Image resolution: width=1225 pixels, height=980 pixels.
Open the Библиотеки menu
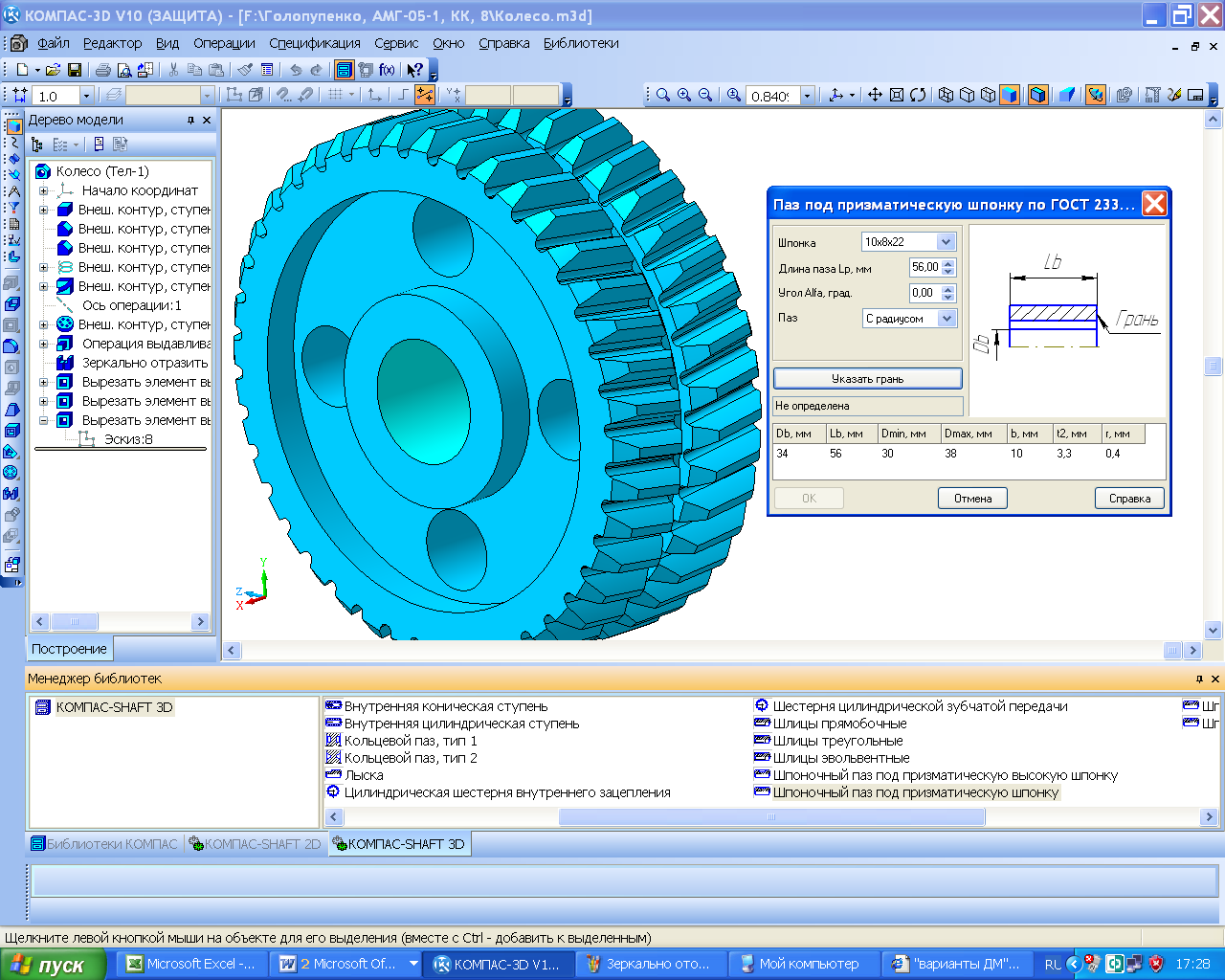pos(581,43)
